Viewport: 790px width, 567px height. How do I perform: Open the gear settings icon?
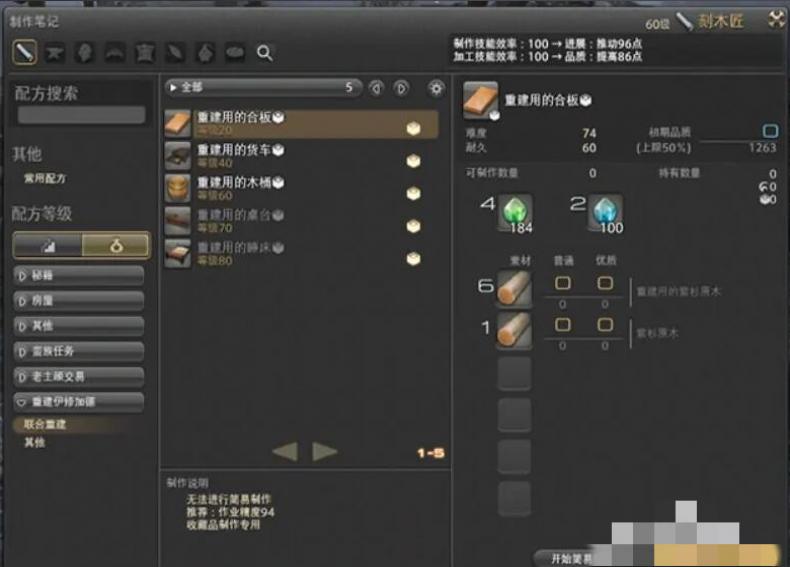click(x=436, y=88)
